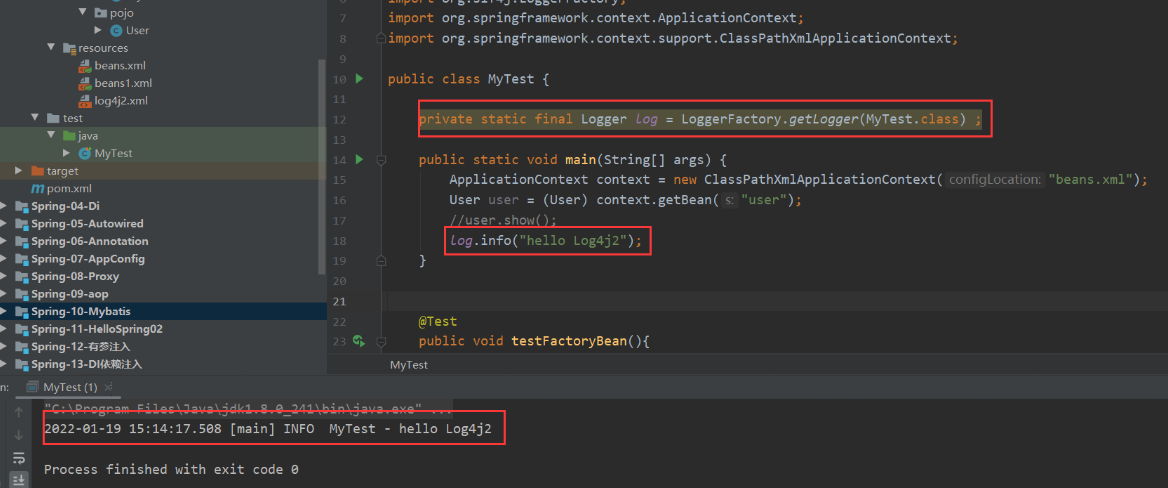Viewport: 1168px width, 488px height.
Task: Collapse the resources folder node
Action: (x=51, y=48)
